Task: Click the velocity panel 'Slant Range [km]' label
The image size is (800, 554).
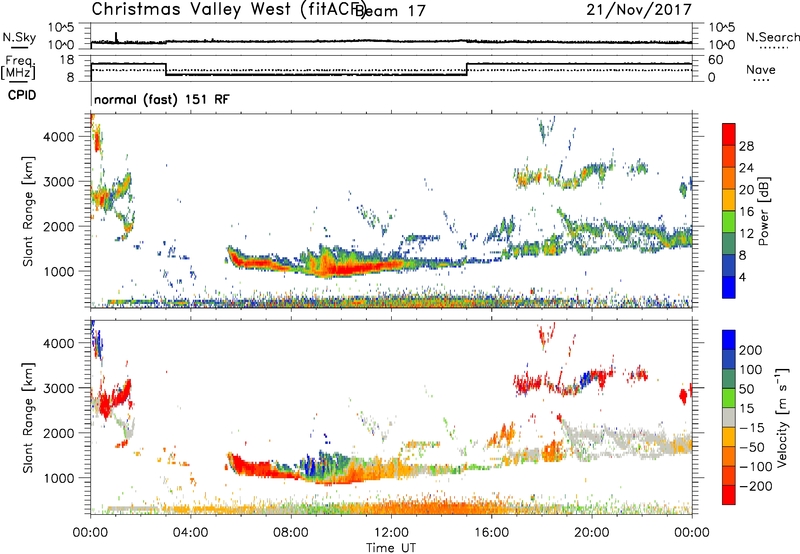Action: [x=28, y=417]
